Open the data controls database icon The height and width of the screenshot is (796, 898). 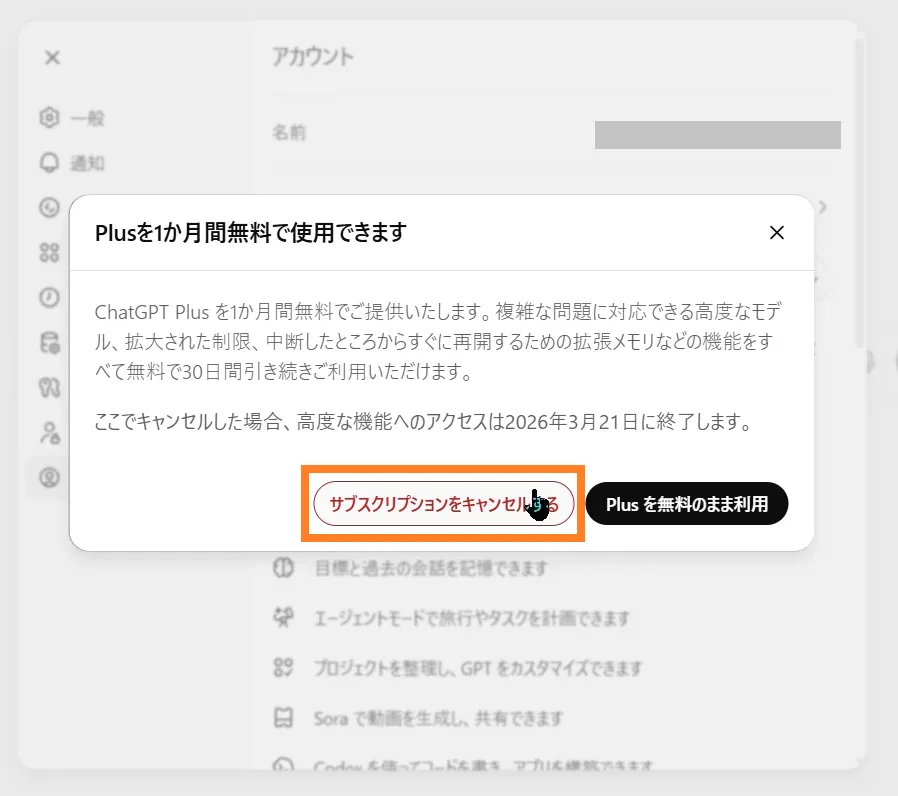point(49,342)
